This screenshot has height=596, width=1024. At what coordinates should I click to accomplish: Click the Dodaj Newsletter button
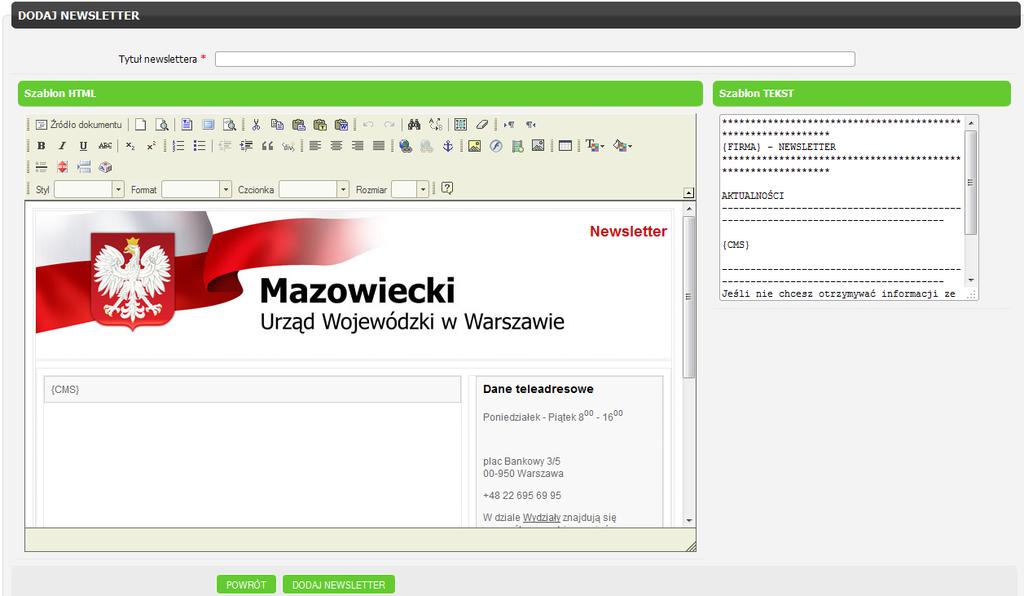[338, 585]
